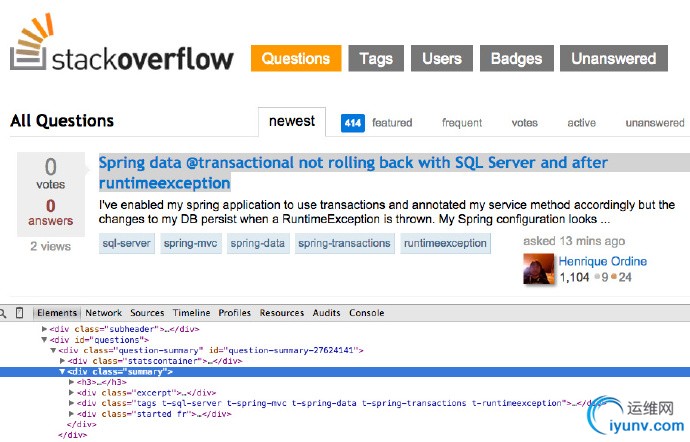Select the newest tab

tap(292, 122)
